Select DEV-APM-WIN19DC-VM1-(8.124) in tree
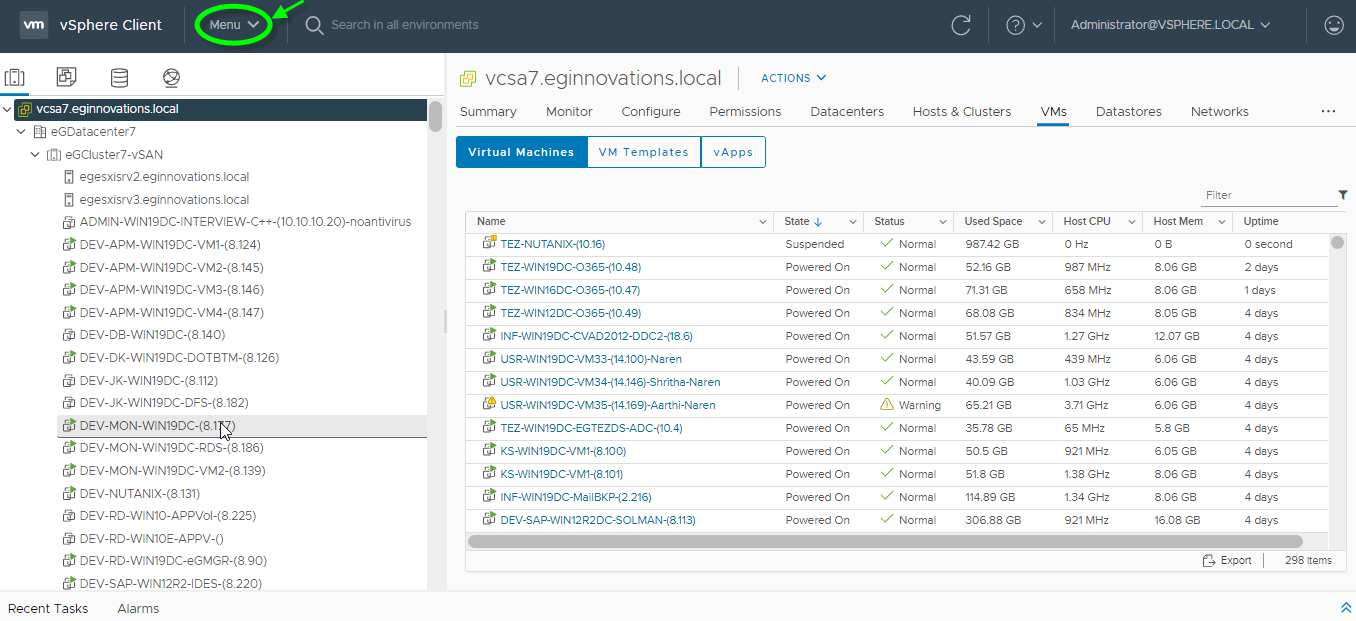 [170, 245]
